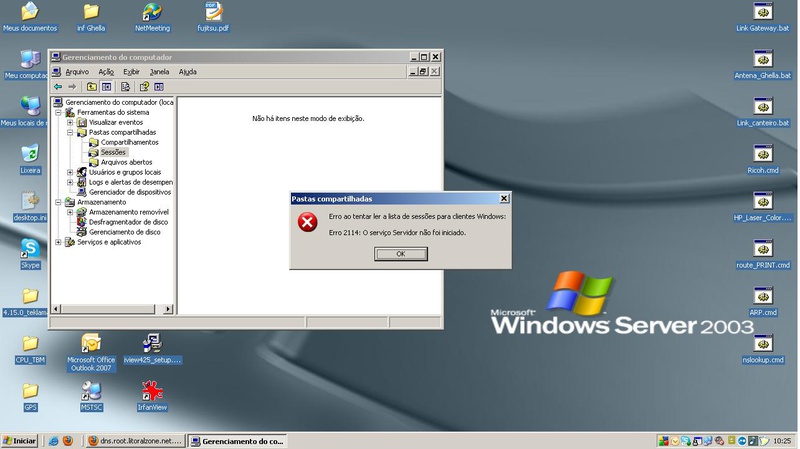
Task: Click the Export list toolbar icon
Action: pyautogui.click(x=125, y=87)
